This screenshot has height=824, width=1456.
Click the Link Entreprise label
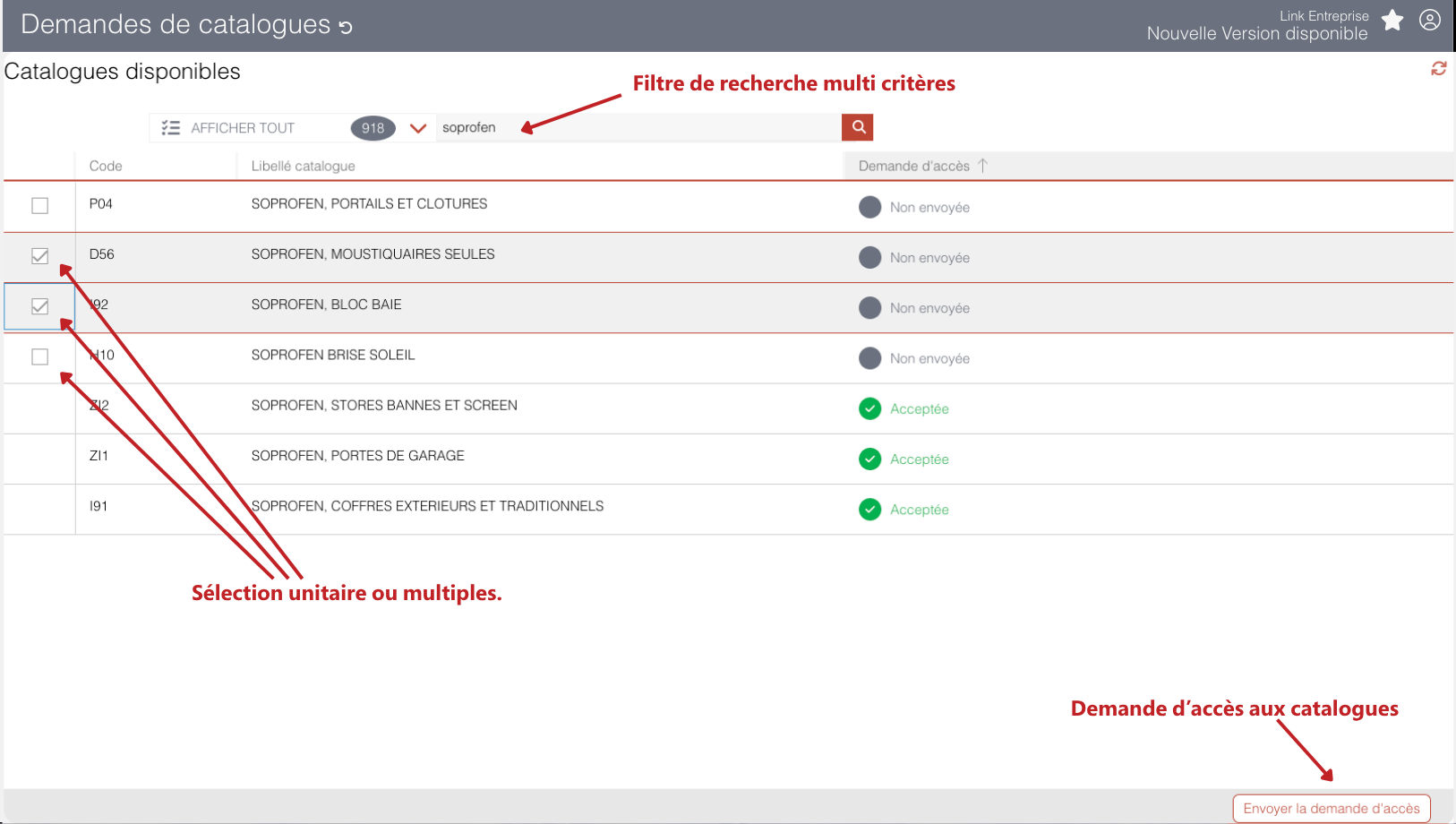pyautogui.click(x=1323, y=16)
